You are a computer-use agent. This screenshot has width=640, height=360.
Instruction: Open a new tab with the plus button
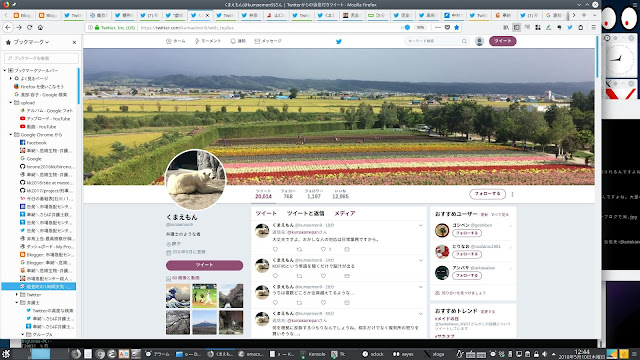pos(584,15)
